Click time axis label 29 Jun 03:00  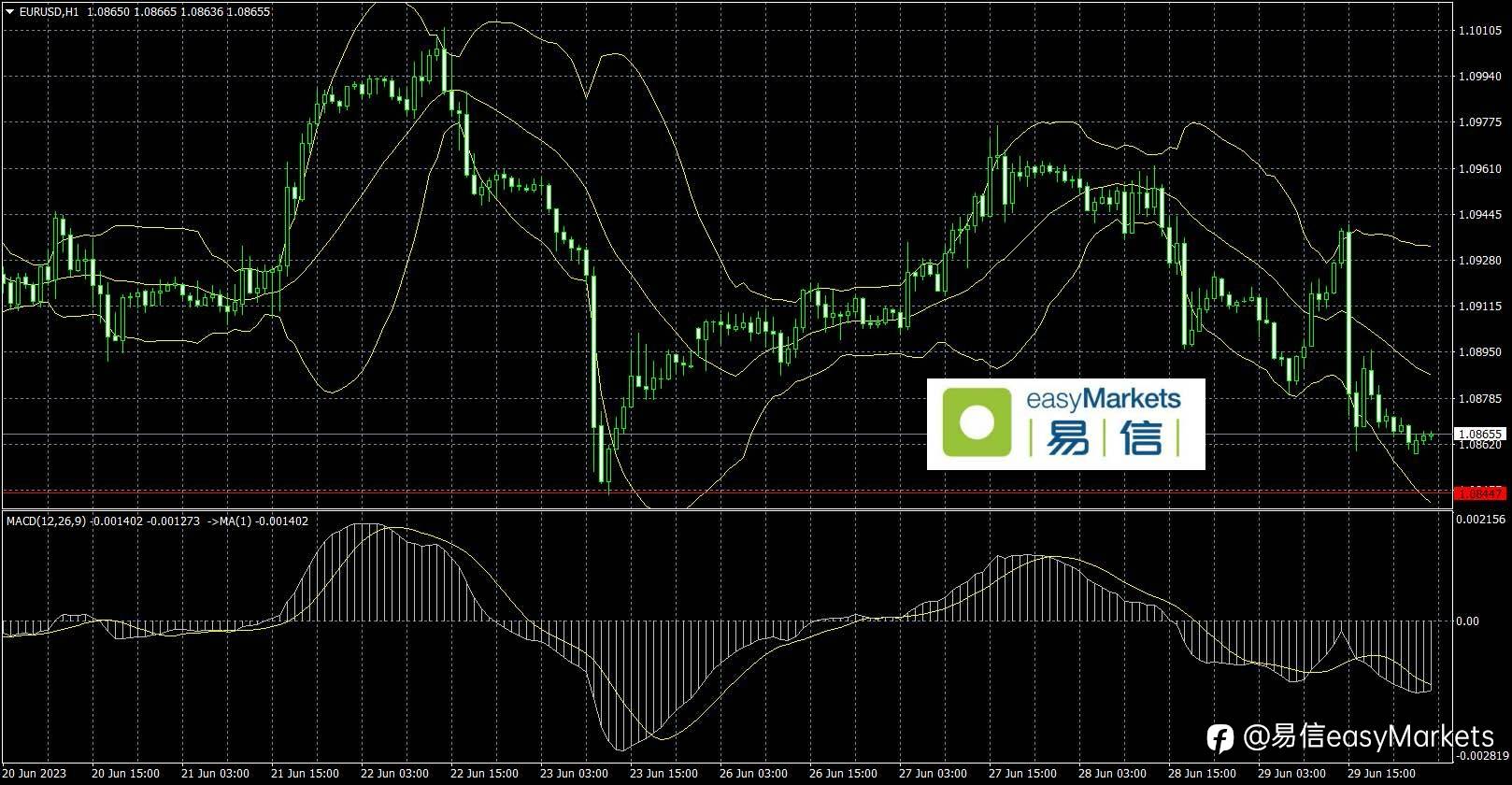[x=1291, y=774]
